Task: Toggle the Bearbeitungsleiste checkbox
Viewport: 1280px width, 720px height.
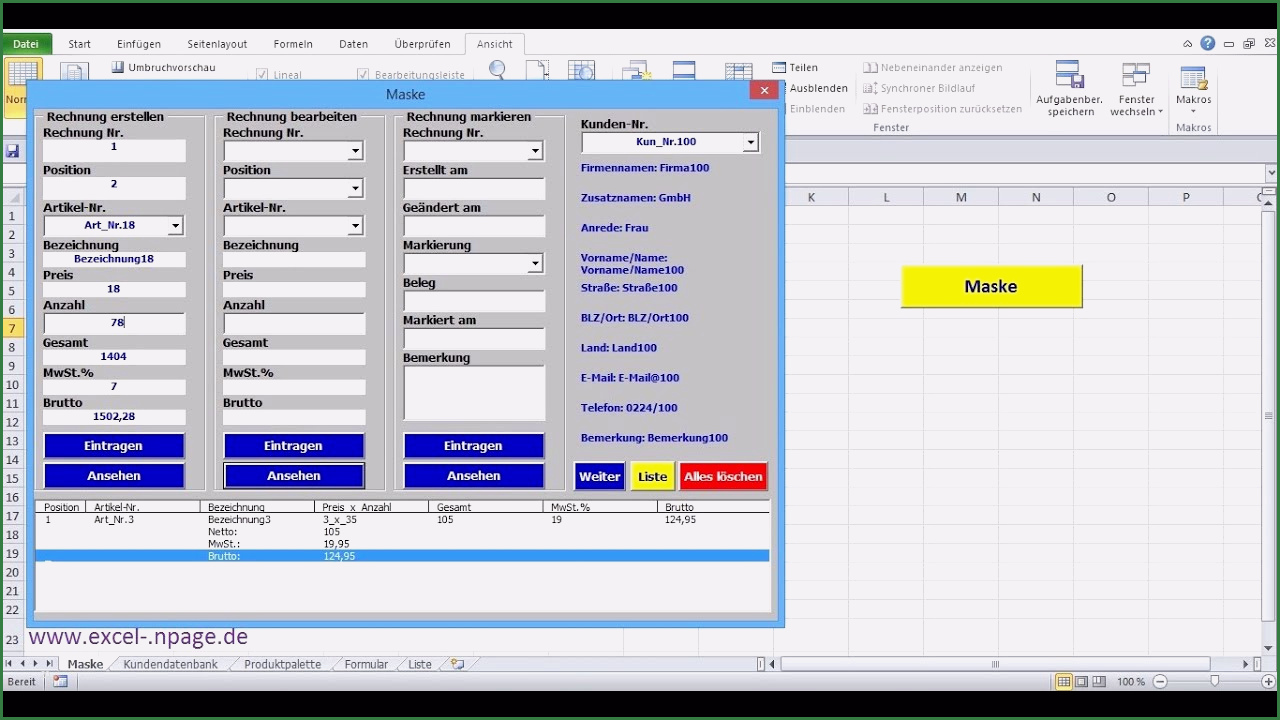Action: (364, 75)
